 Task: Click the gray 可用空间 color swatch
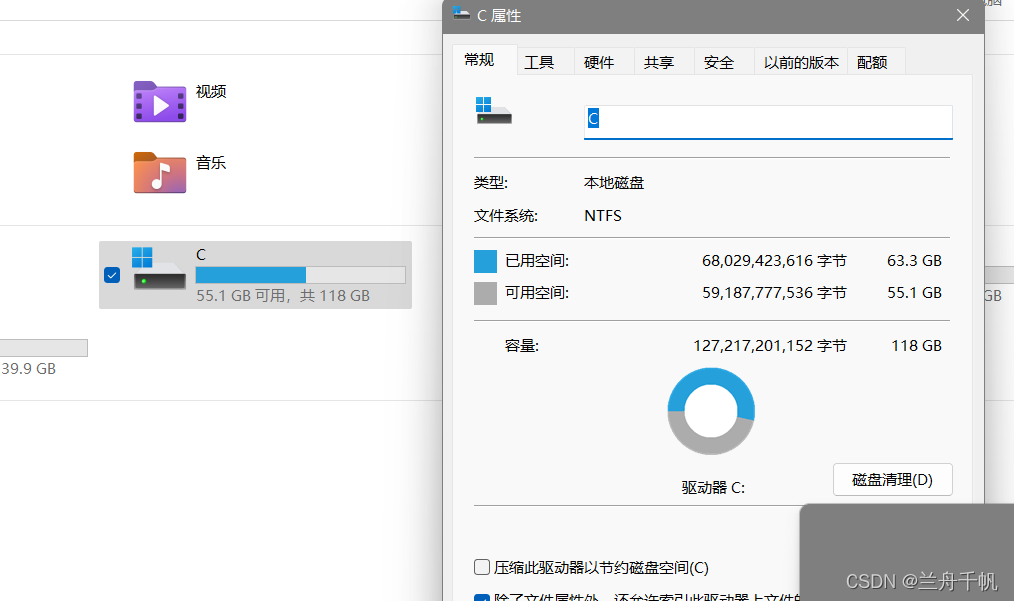(485, 294)
